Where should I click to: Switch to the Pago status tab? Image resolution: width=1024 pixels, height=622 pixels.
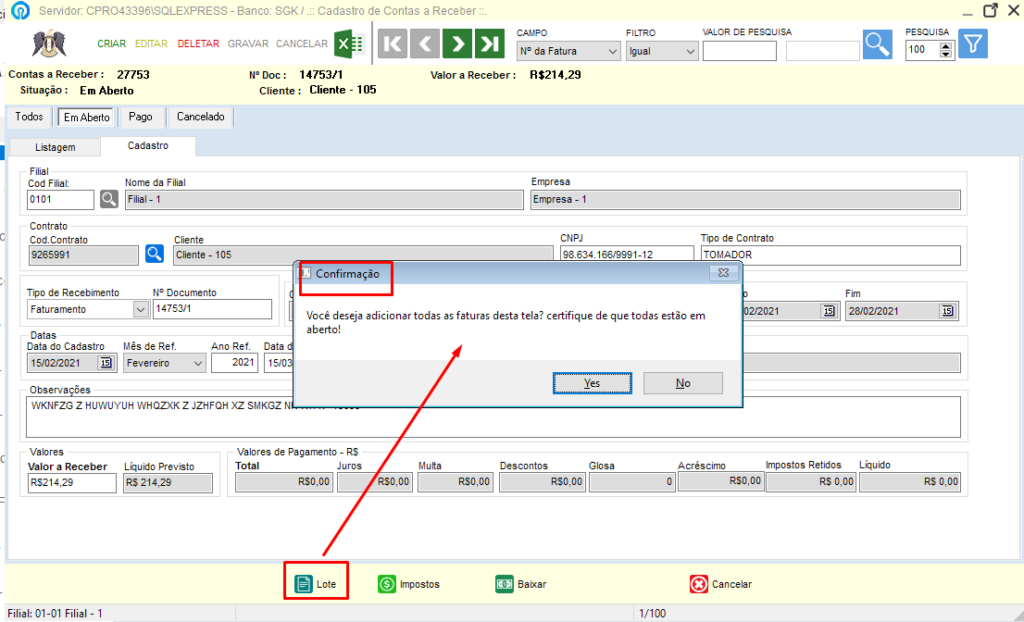[140, 117]
